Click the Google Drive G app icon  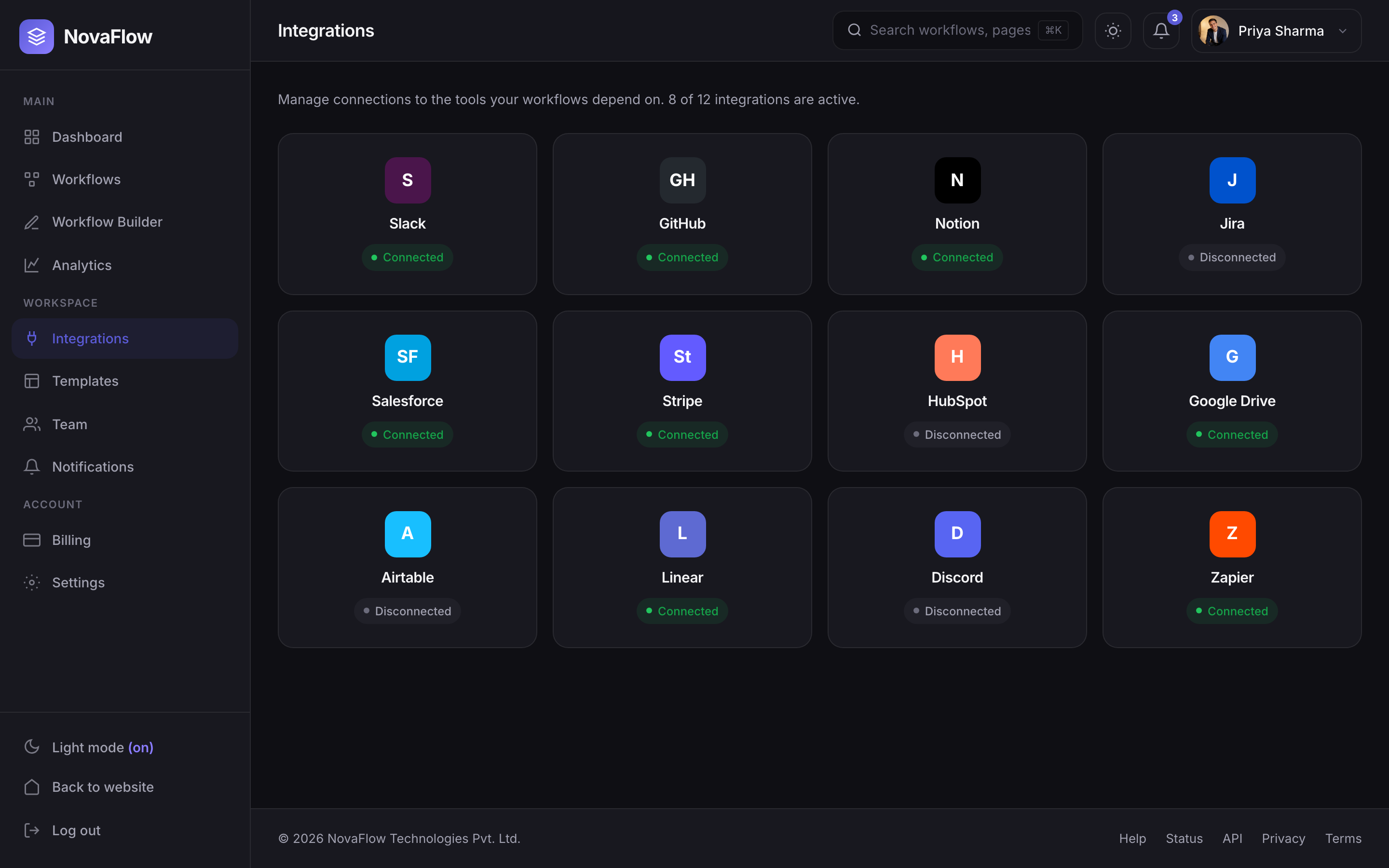[x=1232, y=358]
